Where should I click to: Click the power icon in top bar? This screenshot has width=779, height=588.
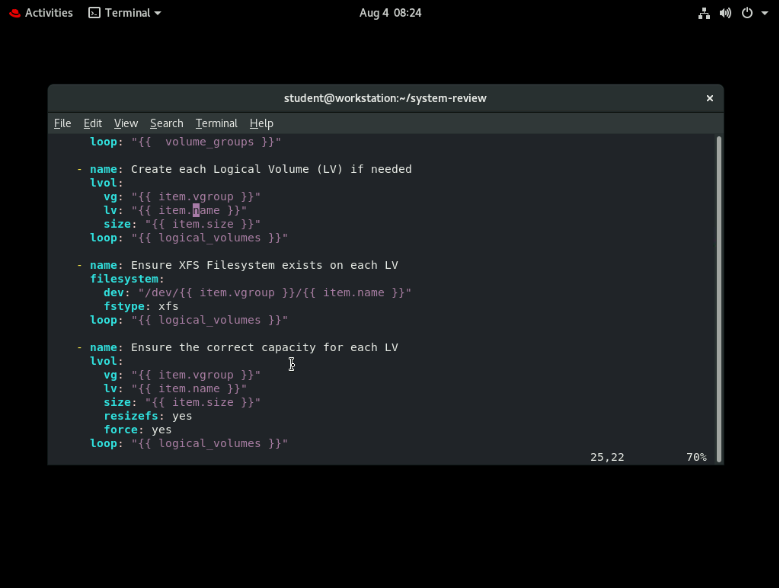click(x=747, y=13)
